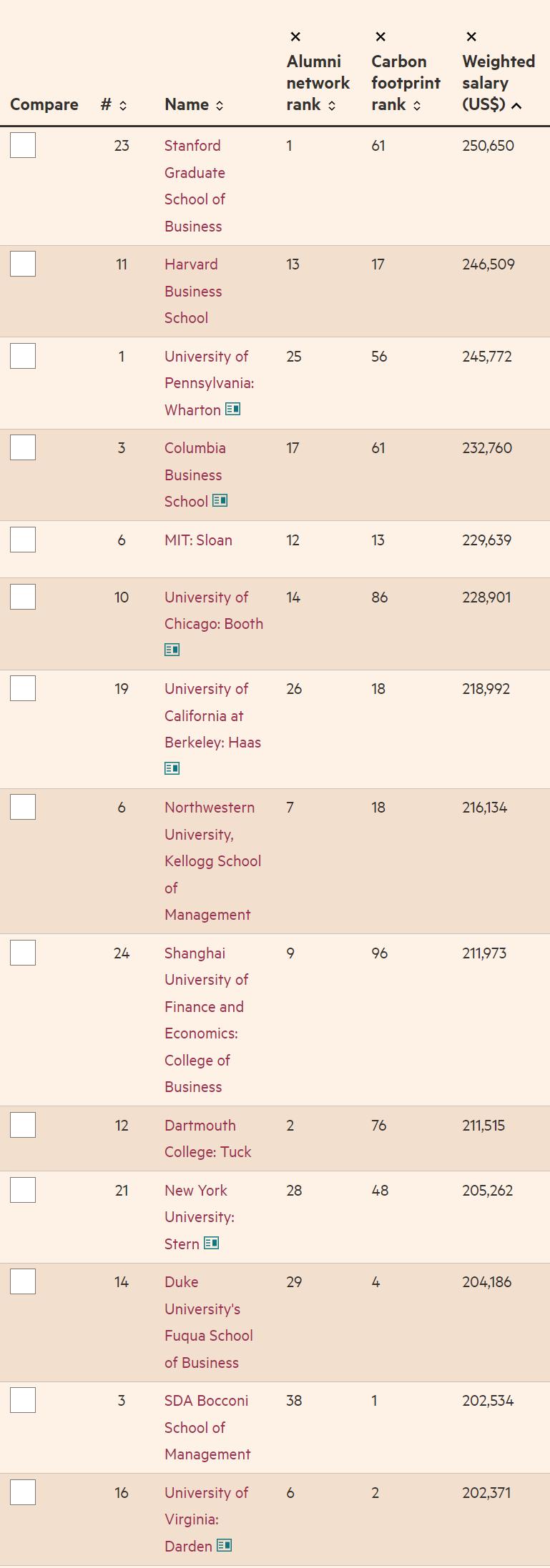
Task: Remove the Weighted salary column
Action: pyautogui.click(x=471, y=37)
